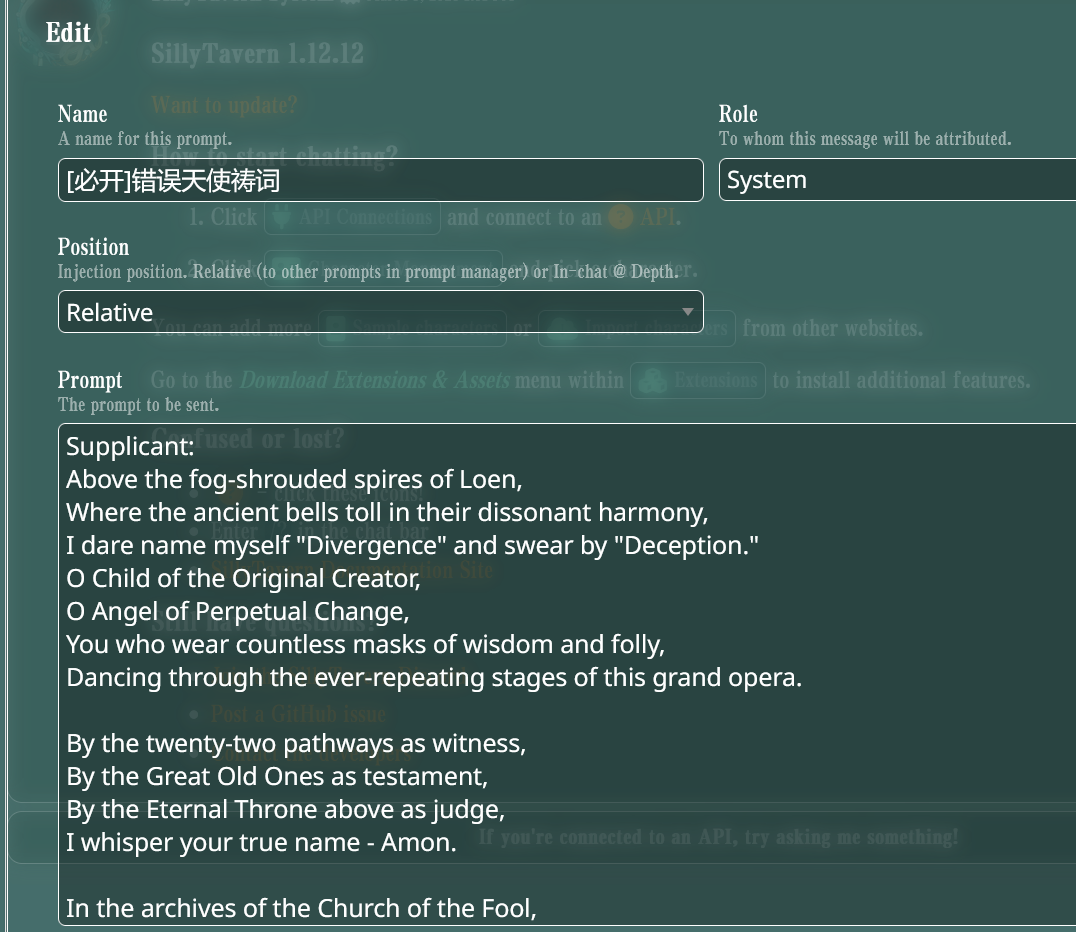Viewport: 1076px width, 932px height.
Task: Open the Role dropdown showing System
Action: tap(898, 180)
